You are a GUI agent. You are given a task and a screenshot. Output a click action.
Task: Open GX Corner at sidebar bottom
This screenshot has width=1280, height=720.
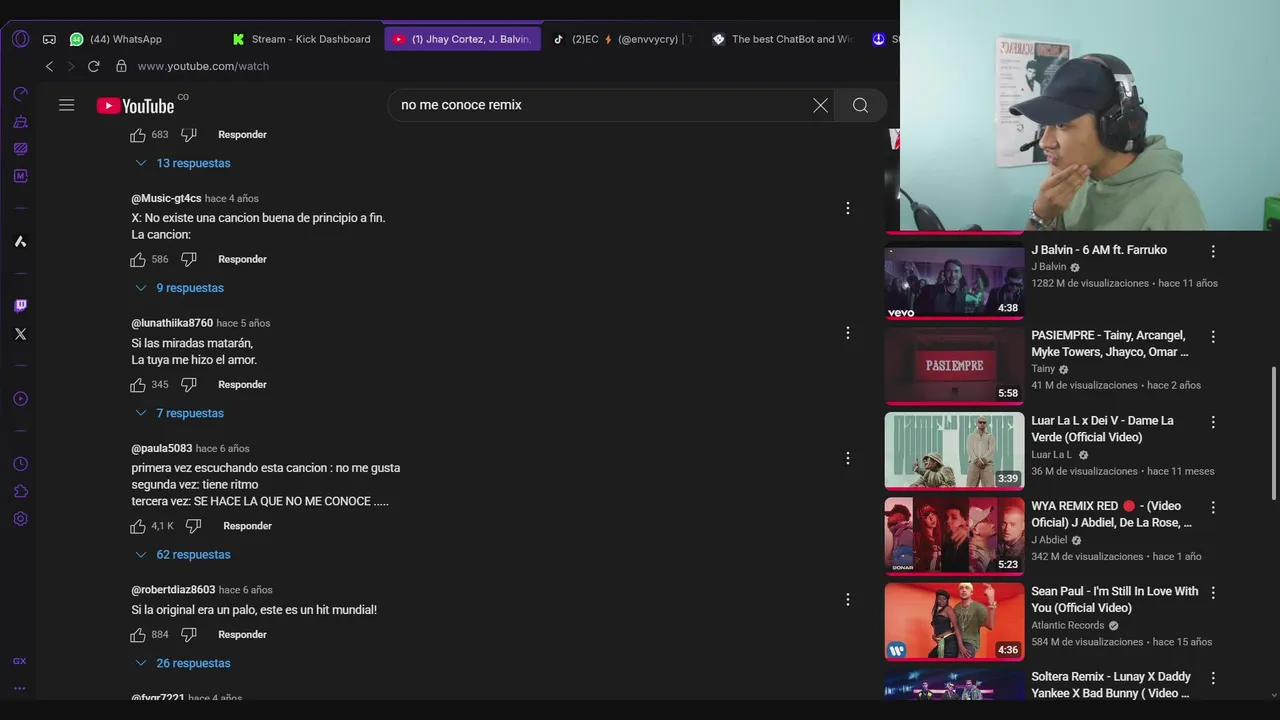pyautogui.click(x=20, y=661)
